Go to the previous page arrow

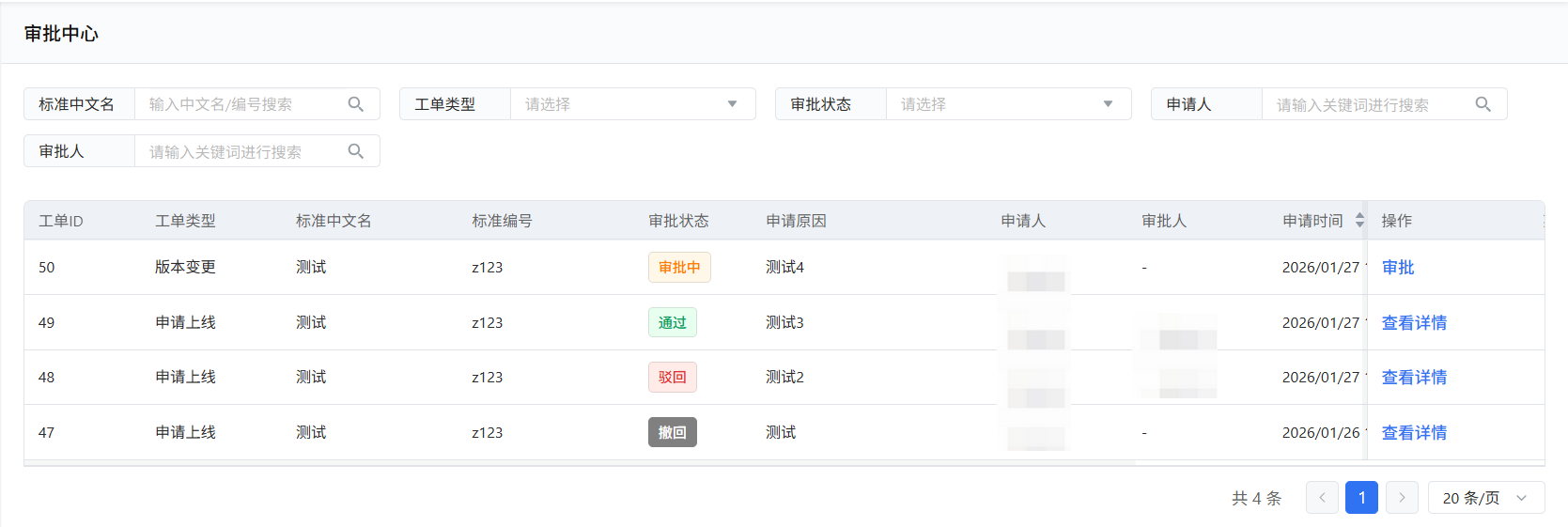click(x=1322, y=498)
